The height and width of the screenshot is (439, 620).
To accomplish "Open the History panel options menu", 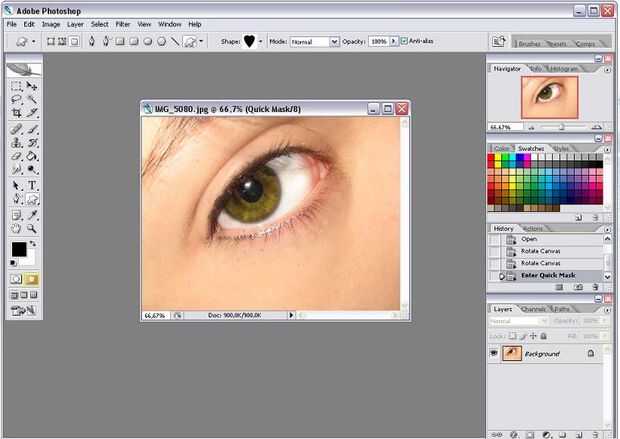I will (607, 229).
